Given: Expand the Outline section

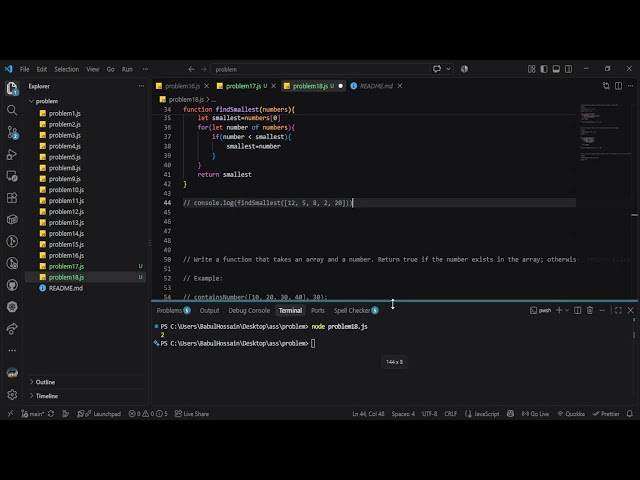Looking at the screenshot, I should coord(45,382).
